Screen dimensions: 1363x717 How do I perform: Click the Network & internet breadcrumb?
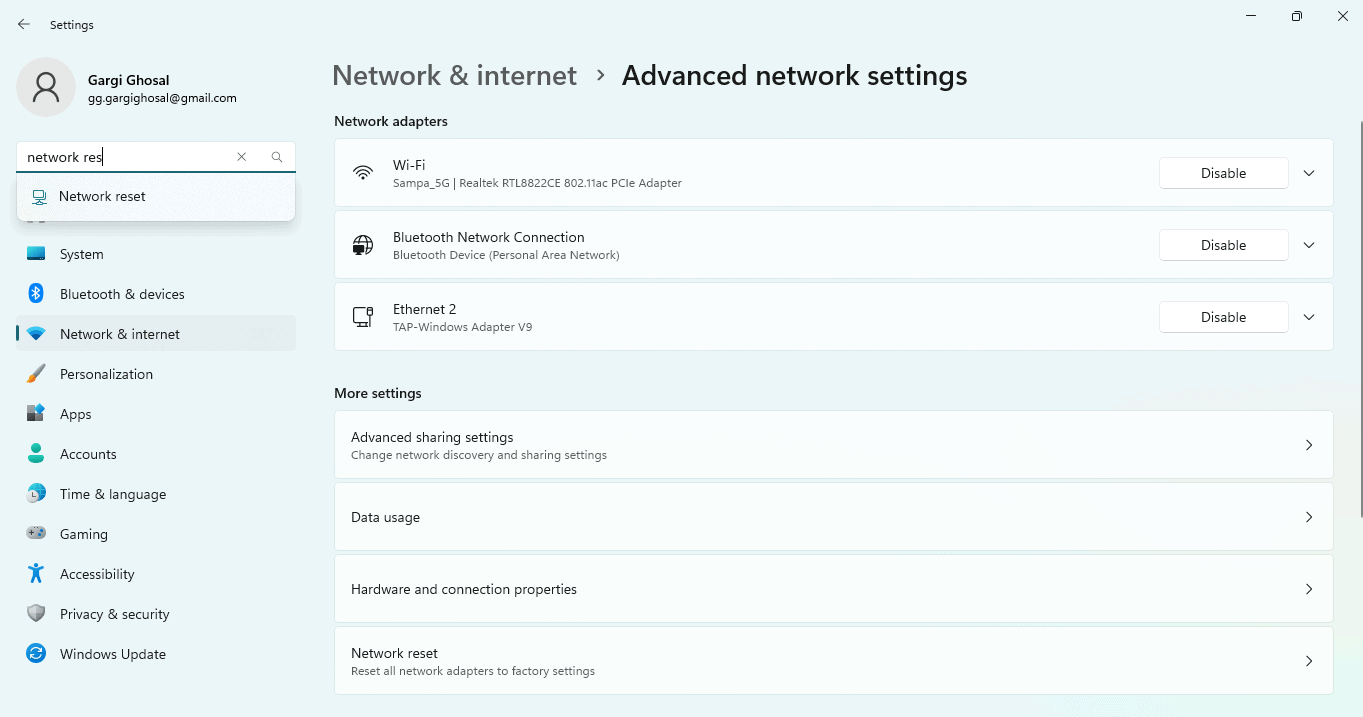(454, 75)
